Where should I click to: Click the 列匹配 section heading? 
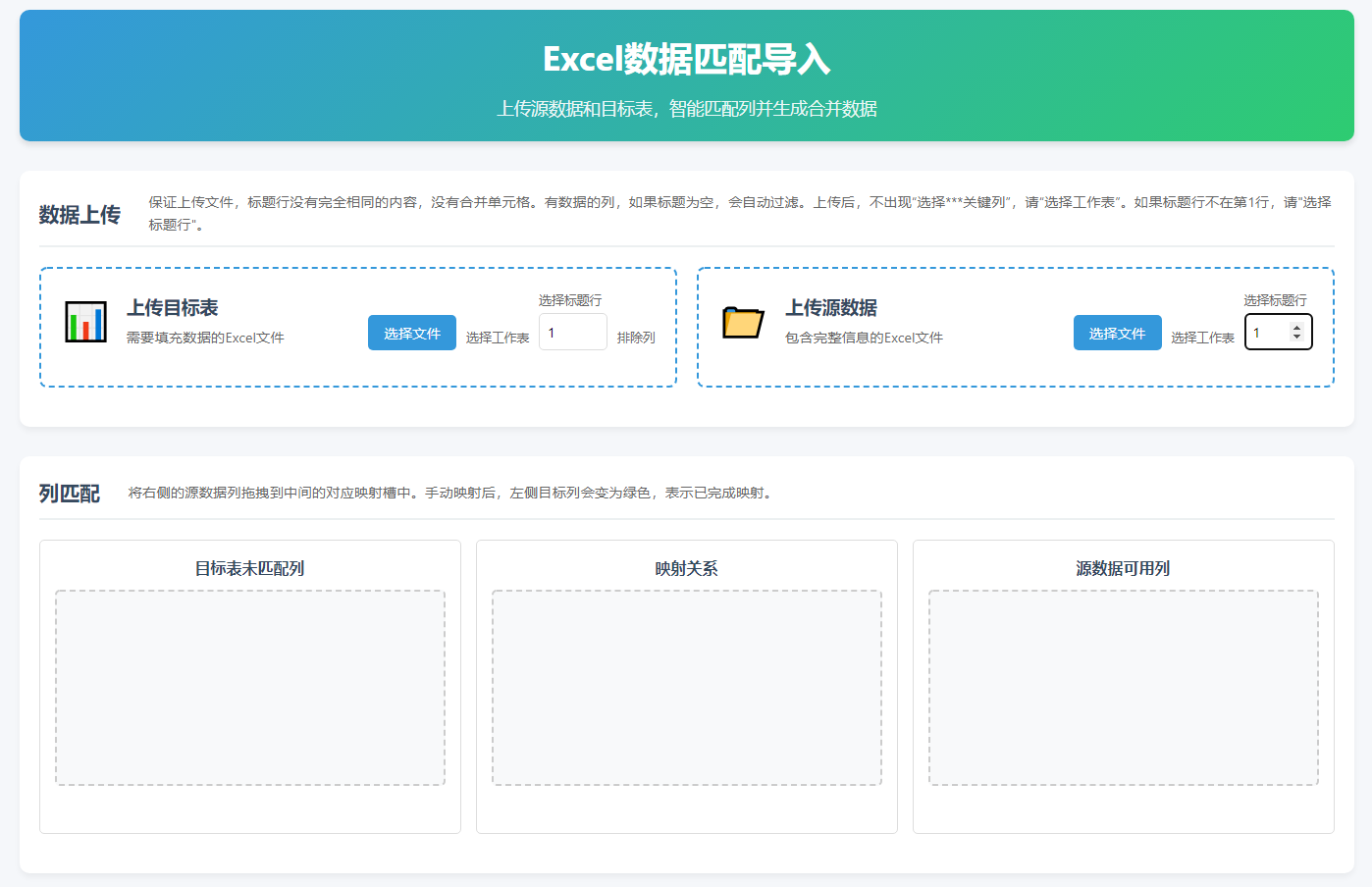coord(70,494)
